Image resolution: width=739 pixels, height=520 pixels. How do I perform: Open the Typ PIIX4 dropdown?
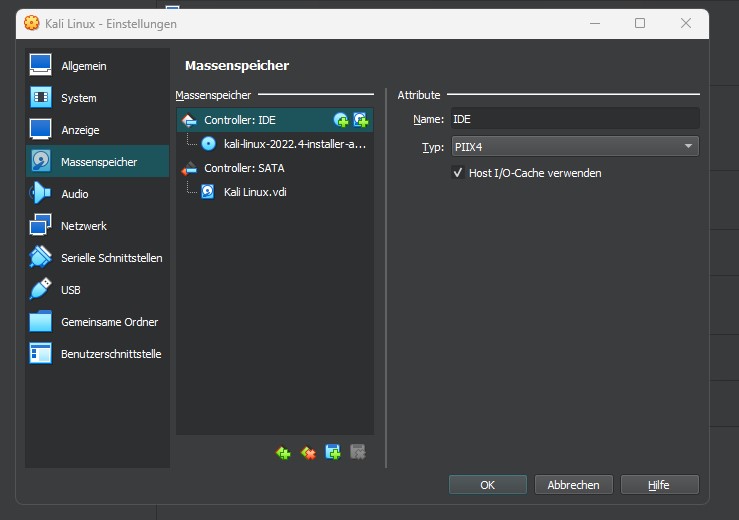point(575,147)
